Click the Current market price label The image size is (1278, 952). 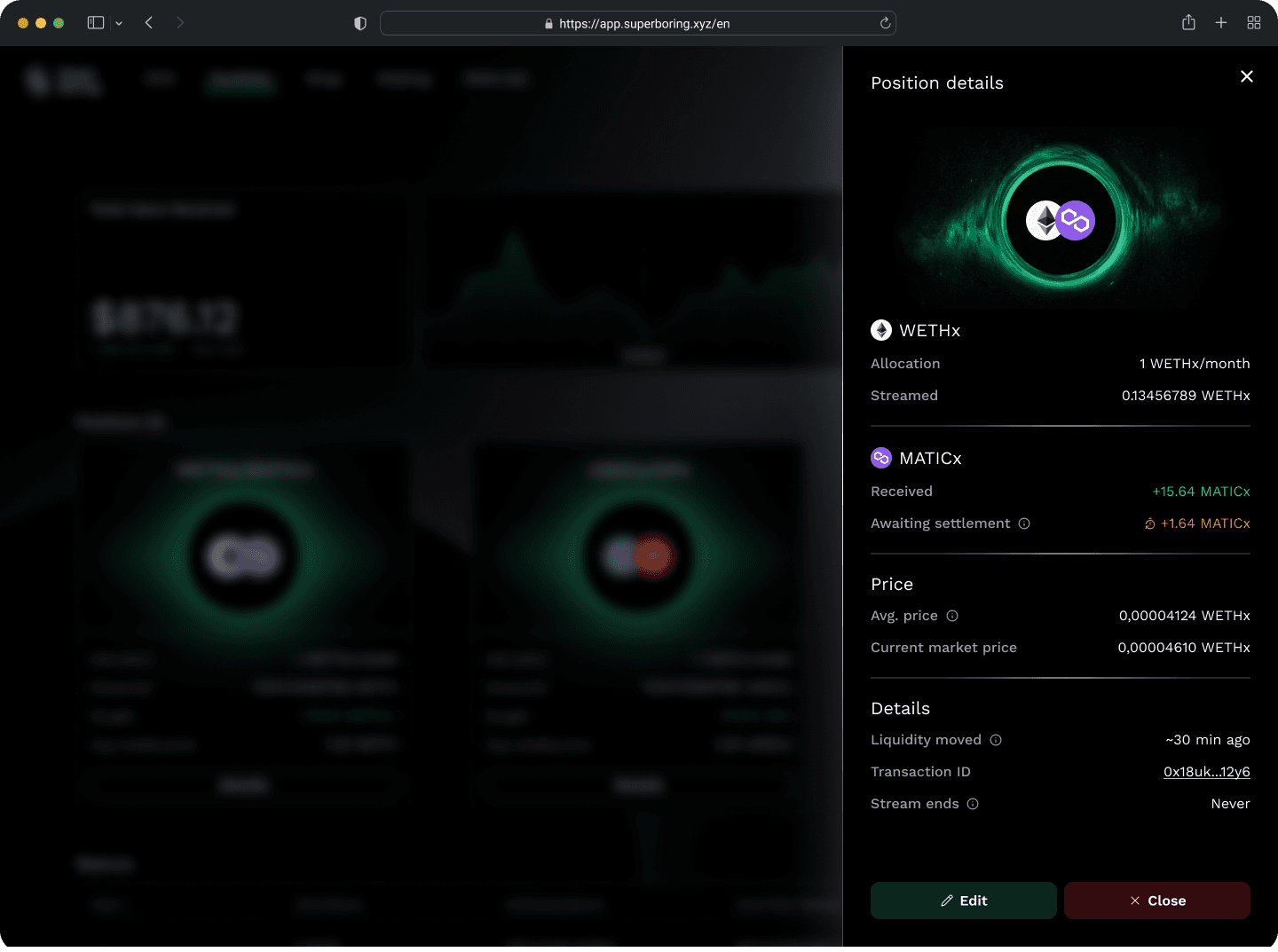tap(943, 648)
